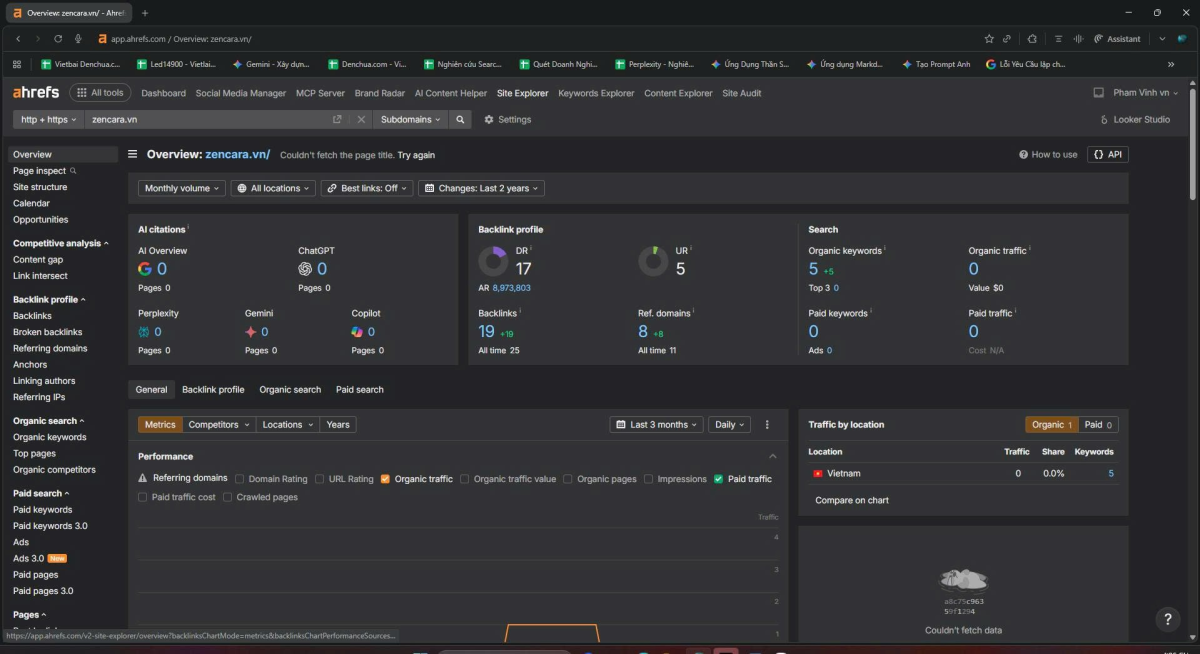Viewport: 1200px width, 654px height.
Task: Uncheck the Organic traffic checkbox
Action: (385, 479)
